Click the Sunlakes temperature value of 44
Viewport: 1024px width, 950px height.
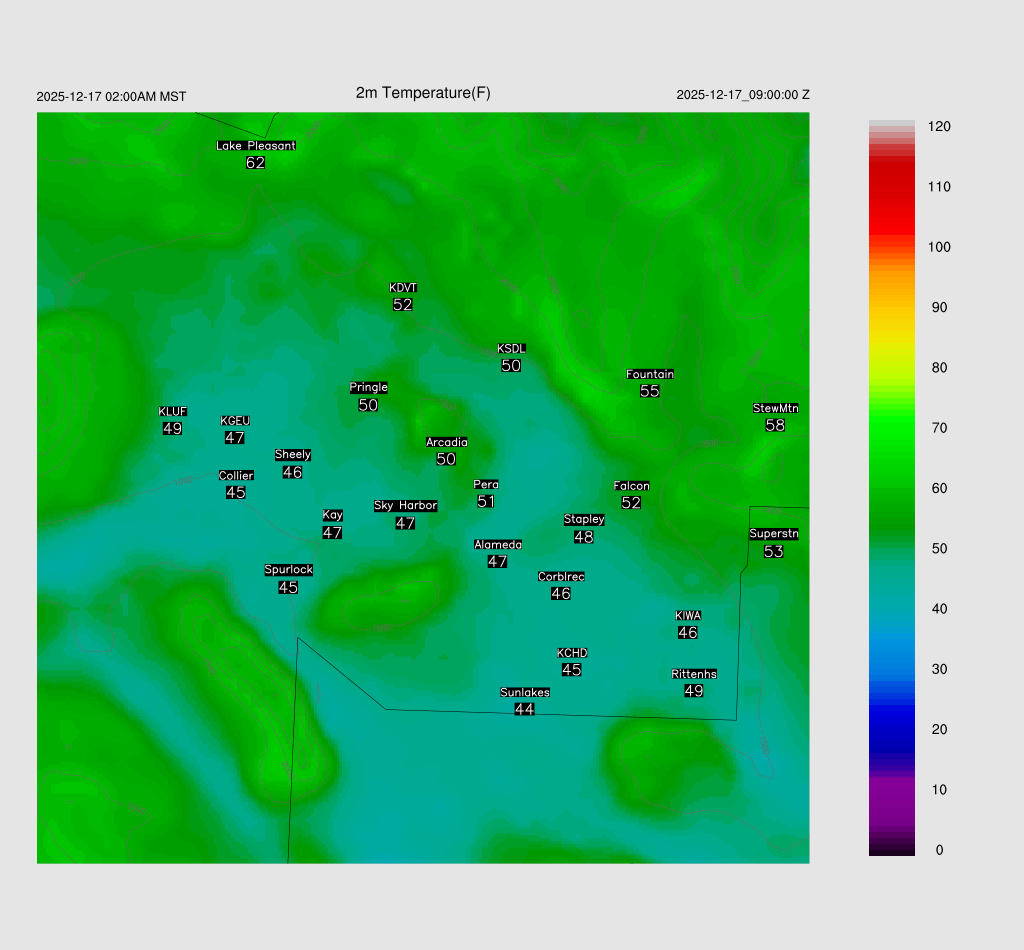(524, 709)
